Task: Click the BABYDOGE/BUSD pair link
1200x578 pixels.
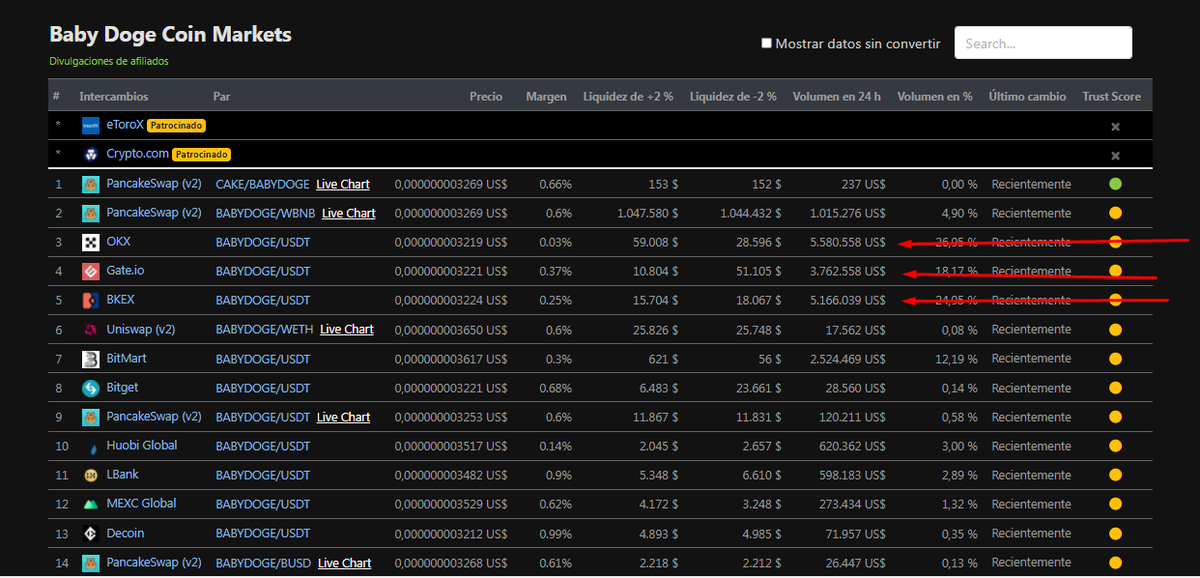Action: pos(264,563)
